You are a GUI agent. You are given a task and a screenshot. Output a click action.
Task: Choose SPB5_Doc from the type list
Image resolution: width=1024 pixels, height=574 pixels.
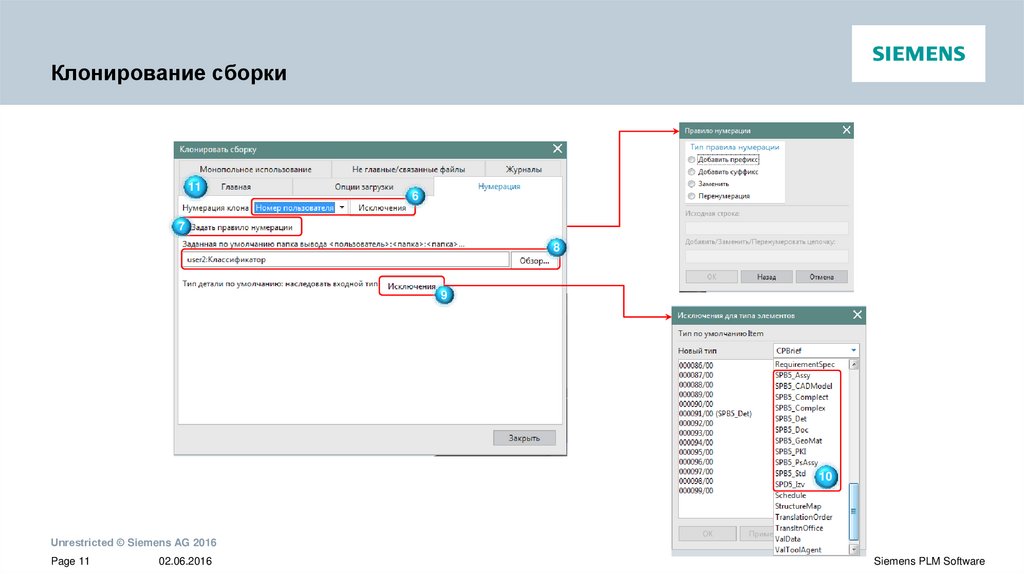[x=792, y=430]
